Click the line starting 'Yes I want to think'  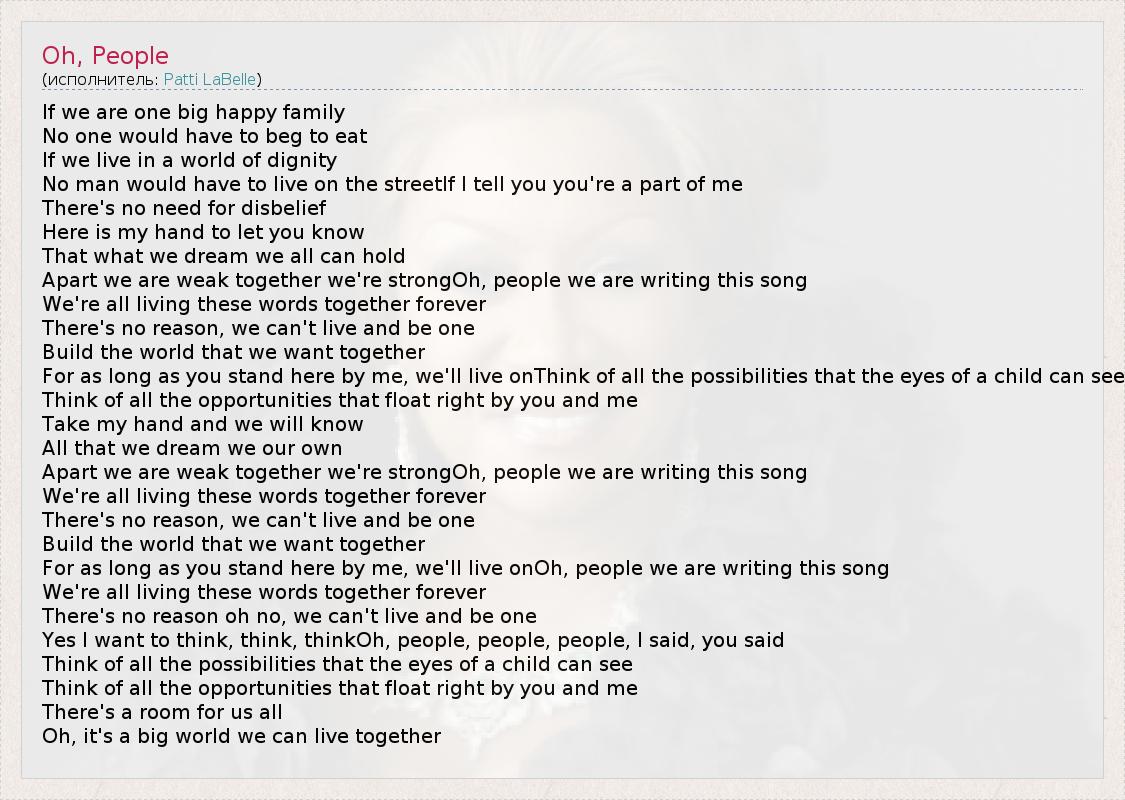point(412,640)
